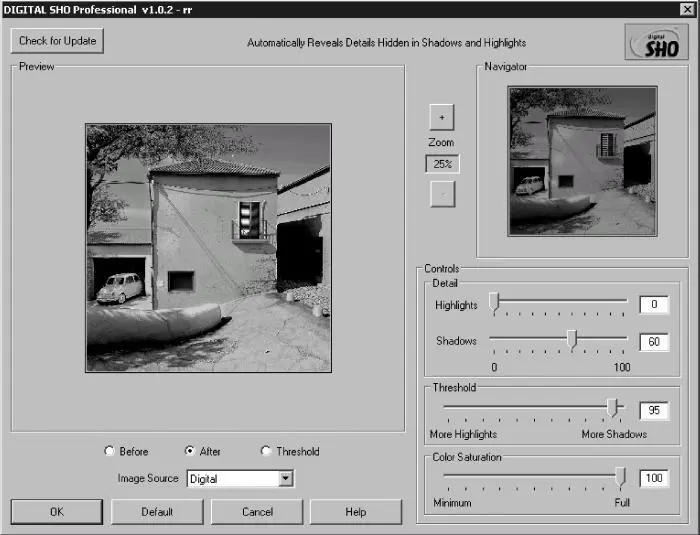700x535 pixels.
Task: Click the Threshold value field showing 95
Action: pos(654,410)
